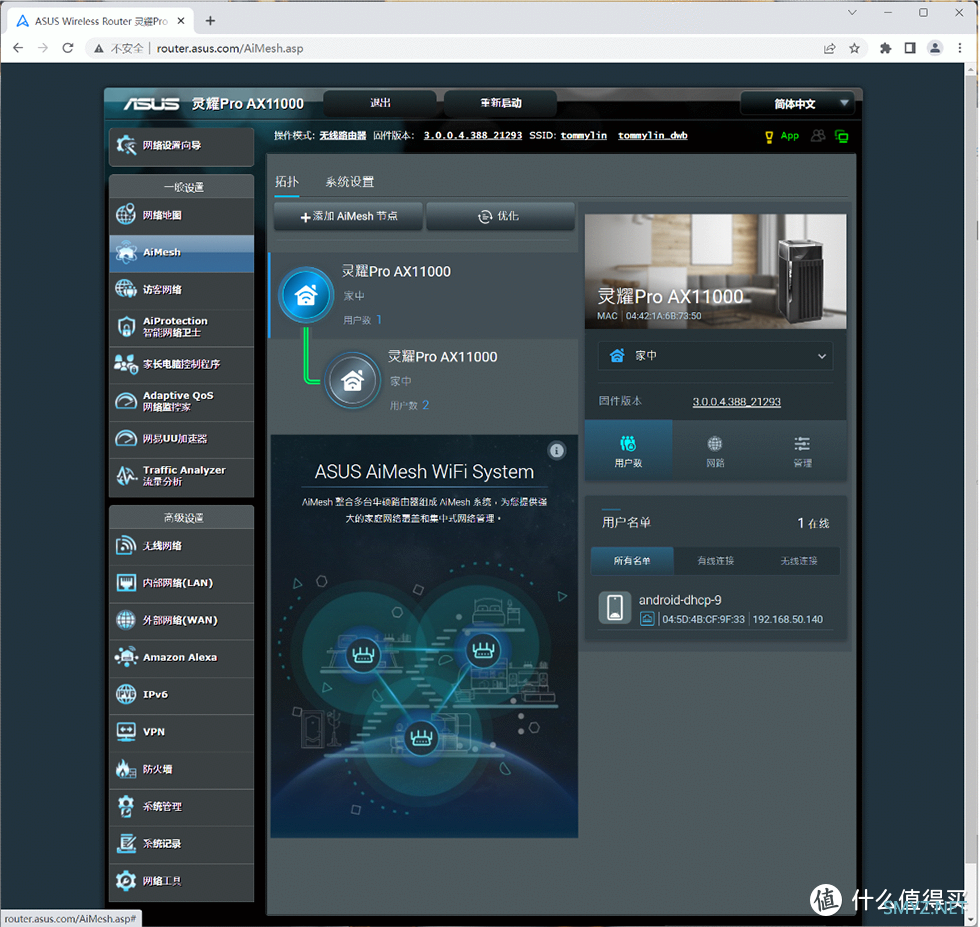Click the Firewall flame icon

[x=126, y=769]
